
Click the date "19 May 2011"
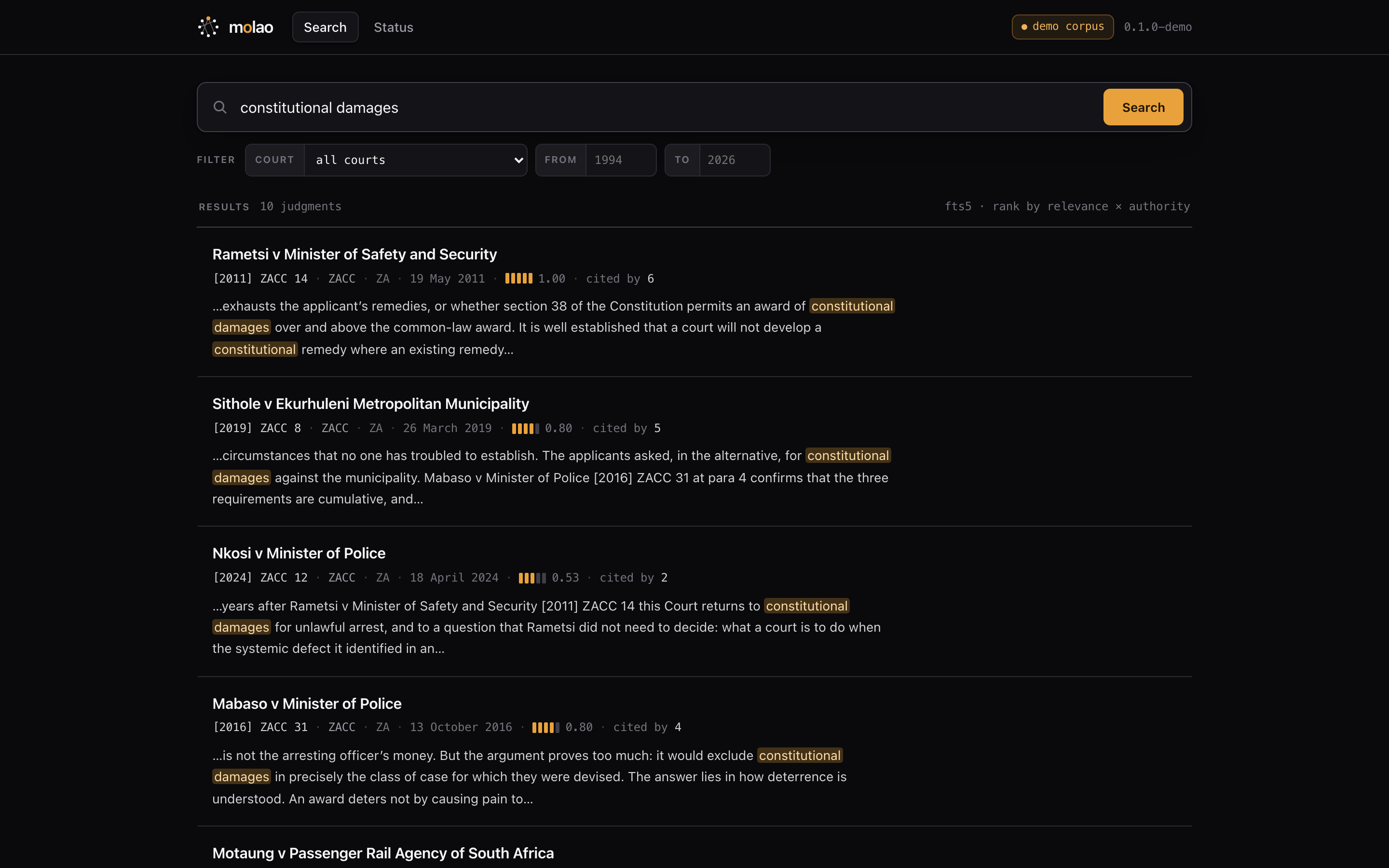tap(447, 278)
